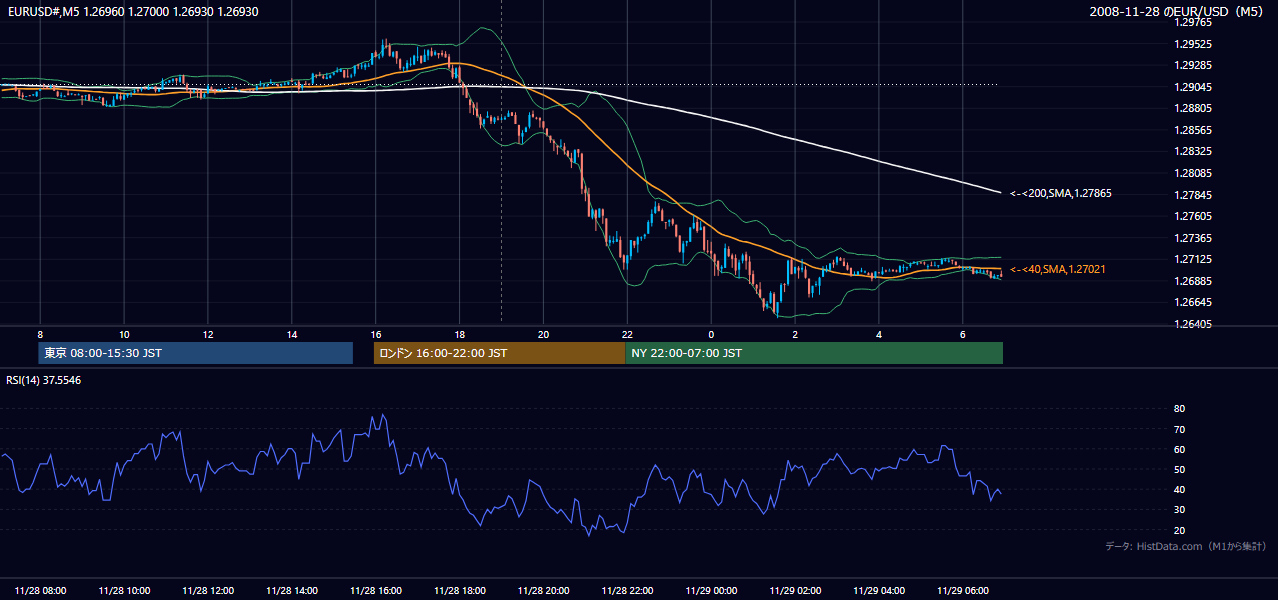Select the 40 SMA label reading 1.27021
The height and width of the screenshot is (600, 1278).
pyautogui.click(x=1058, y=269)
